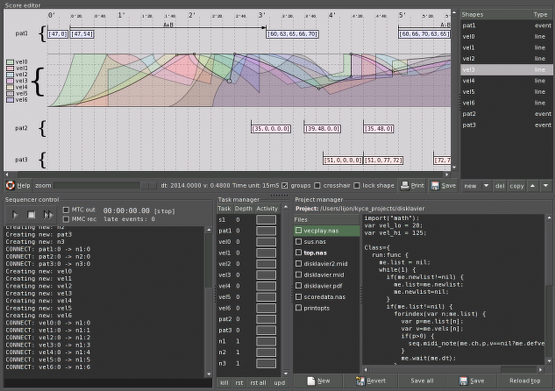Click the code editor vertical scrollbar
Screen dimensions: 555x391
click(549, 289)
